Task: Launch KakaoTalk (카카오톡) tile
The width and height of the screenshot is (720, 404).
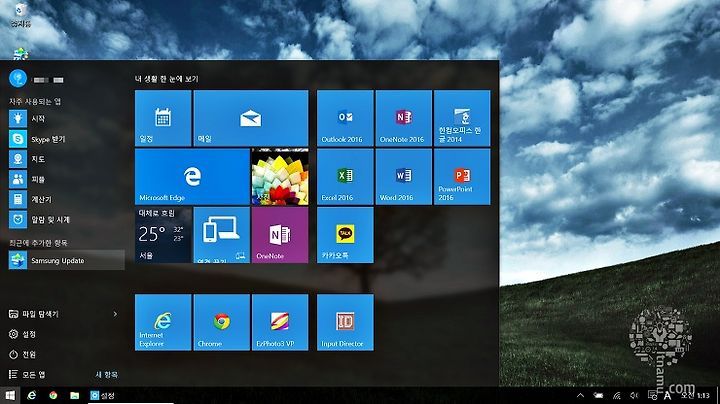Action: [x=345, y=235]
